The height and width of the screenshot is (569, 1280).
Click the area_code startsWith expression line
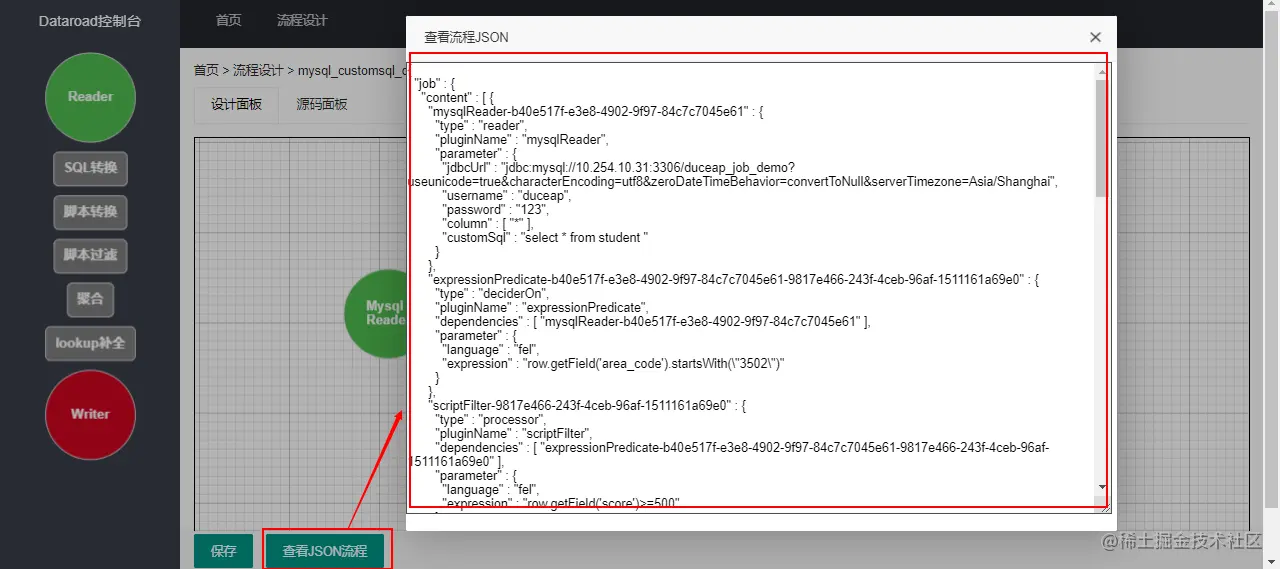[613, 364]
